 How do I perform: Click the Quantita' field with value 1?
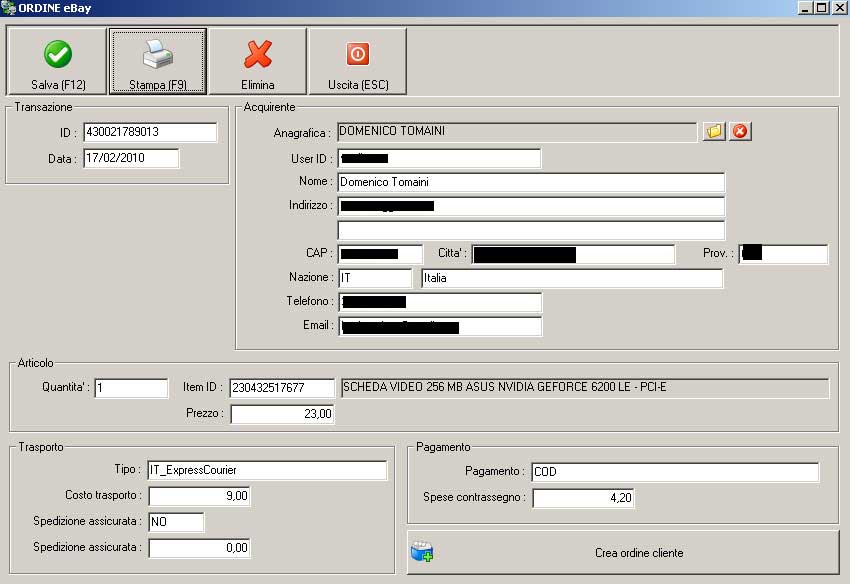(131, 388)
